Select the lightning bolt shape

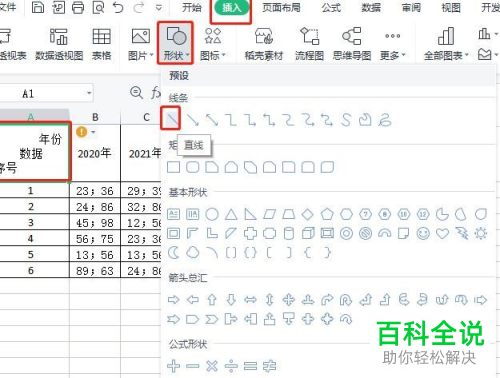[462, 234]
